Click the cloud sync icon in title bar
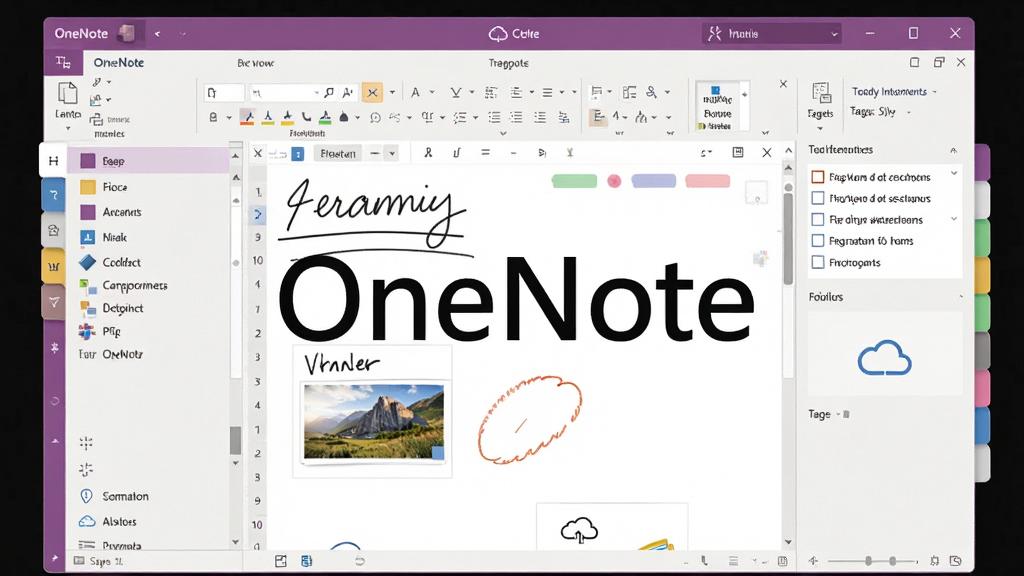This screenshot has height=576, width=1024. point(498,34)
